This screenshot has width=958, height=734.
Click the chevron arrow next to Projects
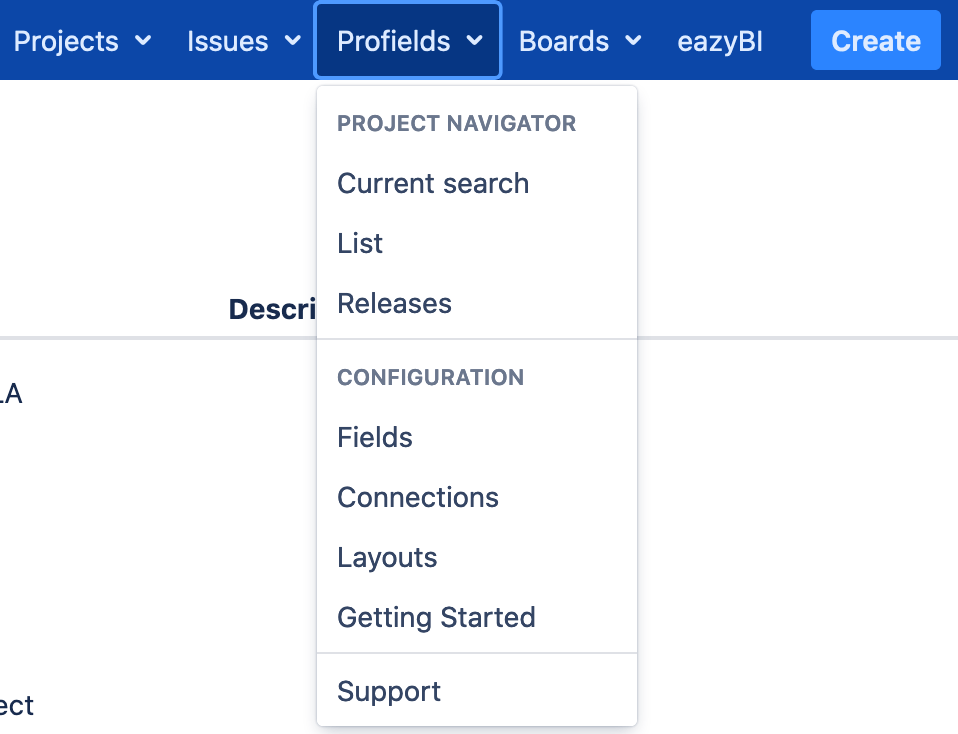[x=143, y=41]
